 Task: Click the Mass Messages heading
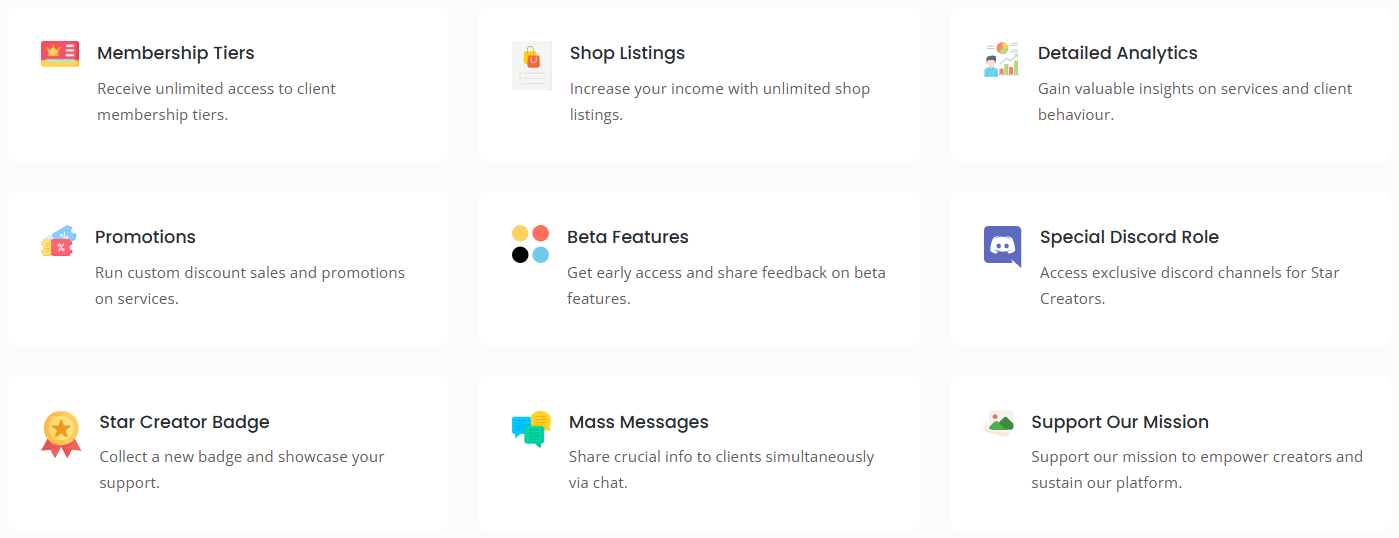pyautogui.click(x=638, y=422)
